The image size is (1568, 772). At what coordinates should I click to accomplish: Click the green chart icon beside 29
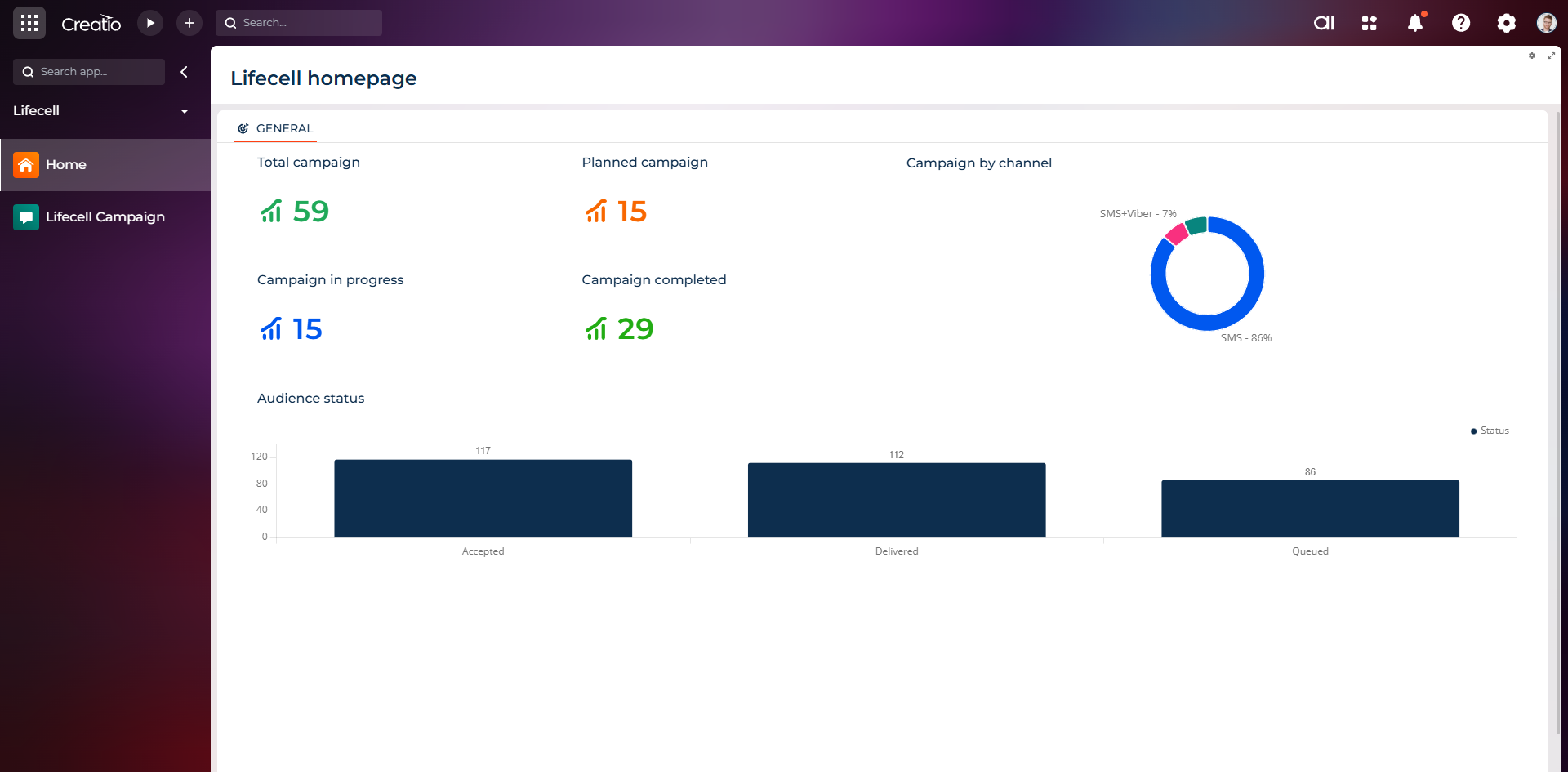(596, 329)
